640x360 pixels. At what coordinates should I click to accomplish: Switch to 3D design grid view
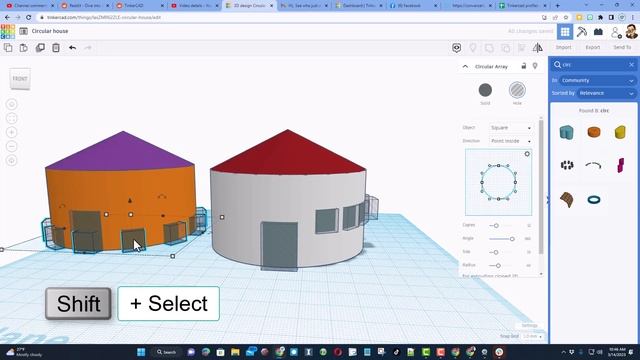tap(565, 31)
